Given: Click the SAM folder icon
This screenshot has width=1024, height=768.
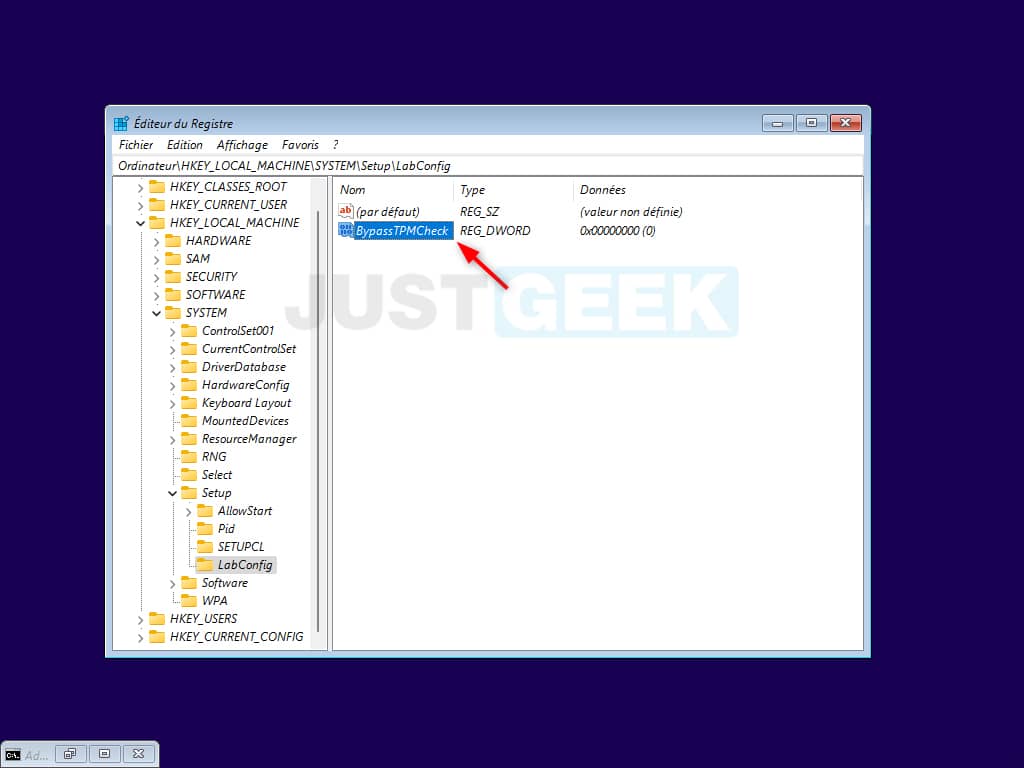Looking at the screenshot, I should (173, 259).
